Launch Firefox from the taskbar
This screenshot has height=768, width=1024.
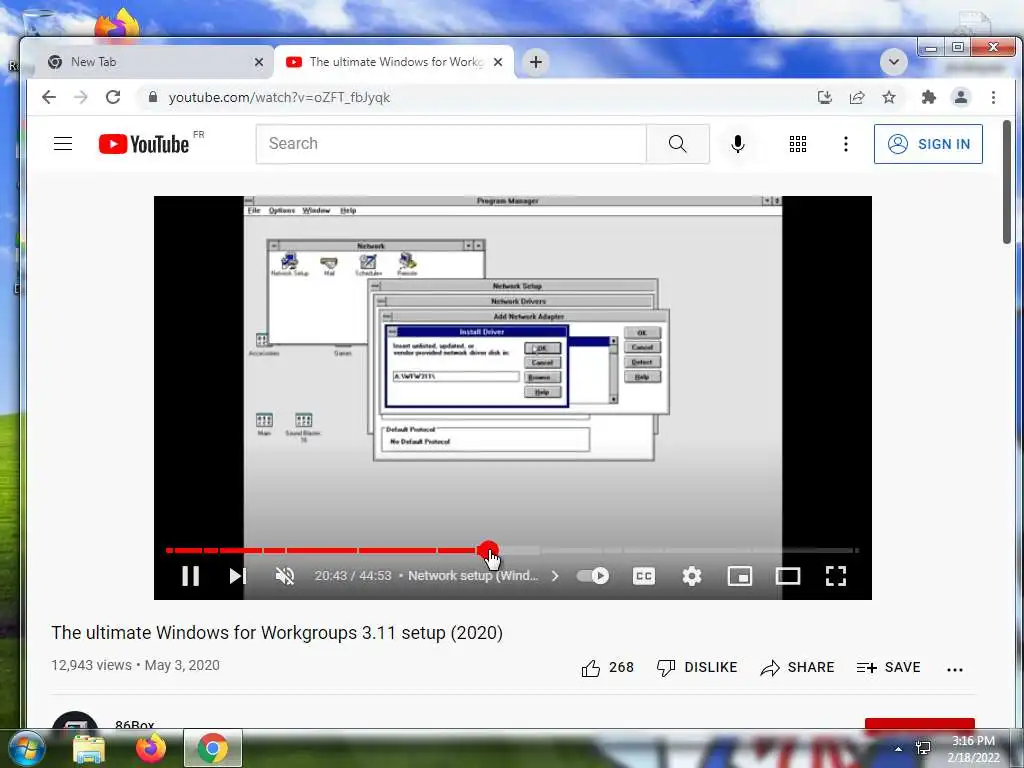point(150,748)
